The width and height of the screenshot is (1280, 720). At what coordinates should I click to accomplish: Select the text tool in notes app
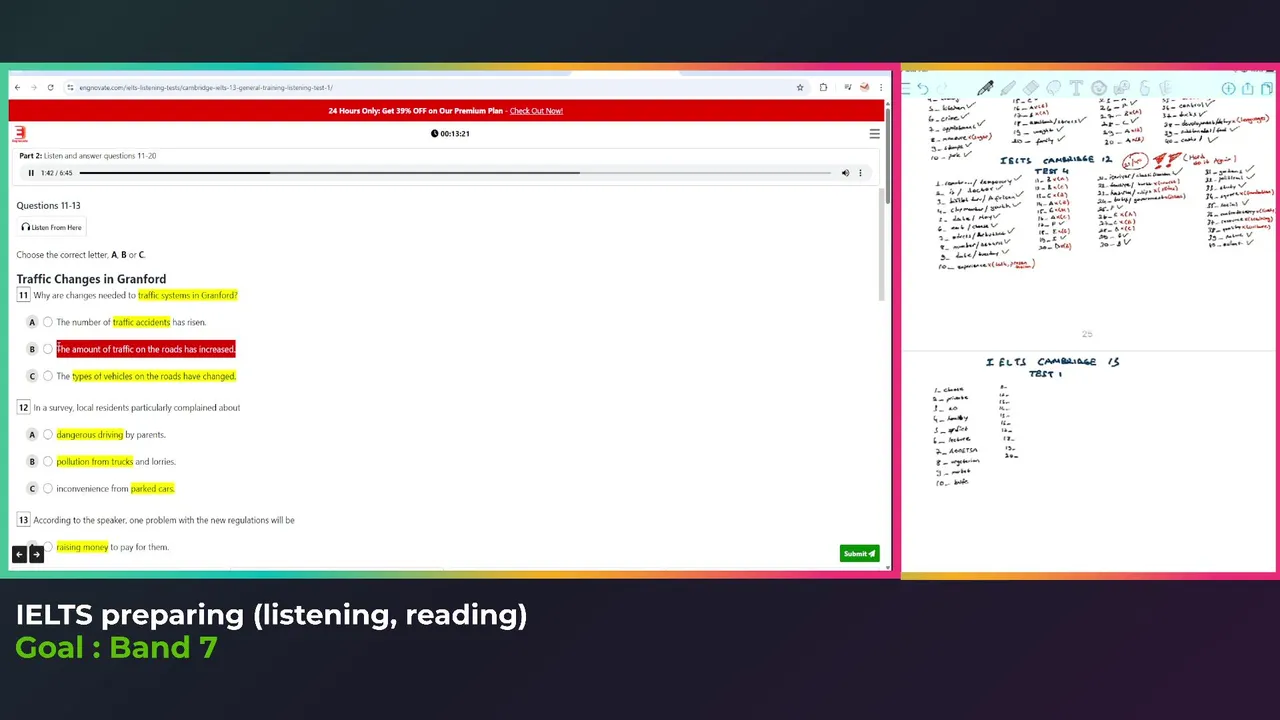click(x=1076, y=88)
